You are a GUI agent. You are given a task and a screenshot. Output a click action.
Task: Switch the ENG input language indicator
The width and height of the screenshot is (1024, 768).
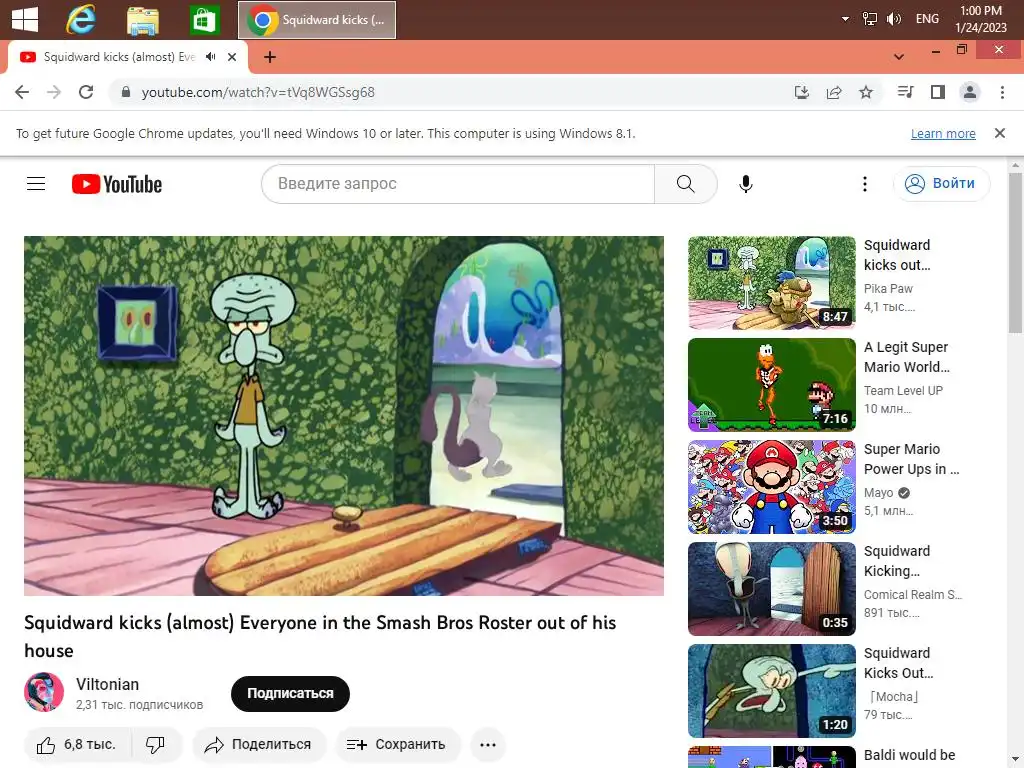point(927,19)
